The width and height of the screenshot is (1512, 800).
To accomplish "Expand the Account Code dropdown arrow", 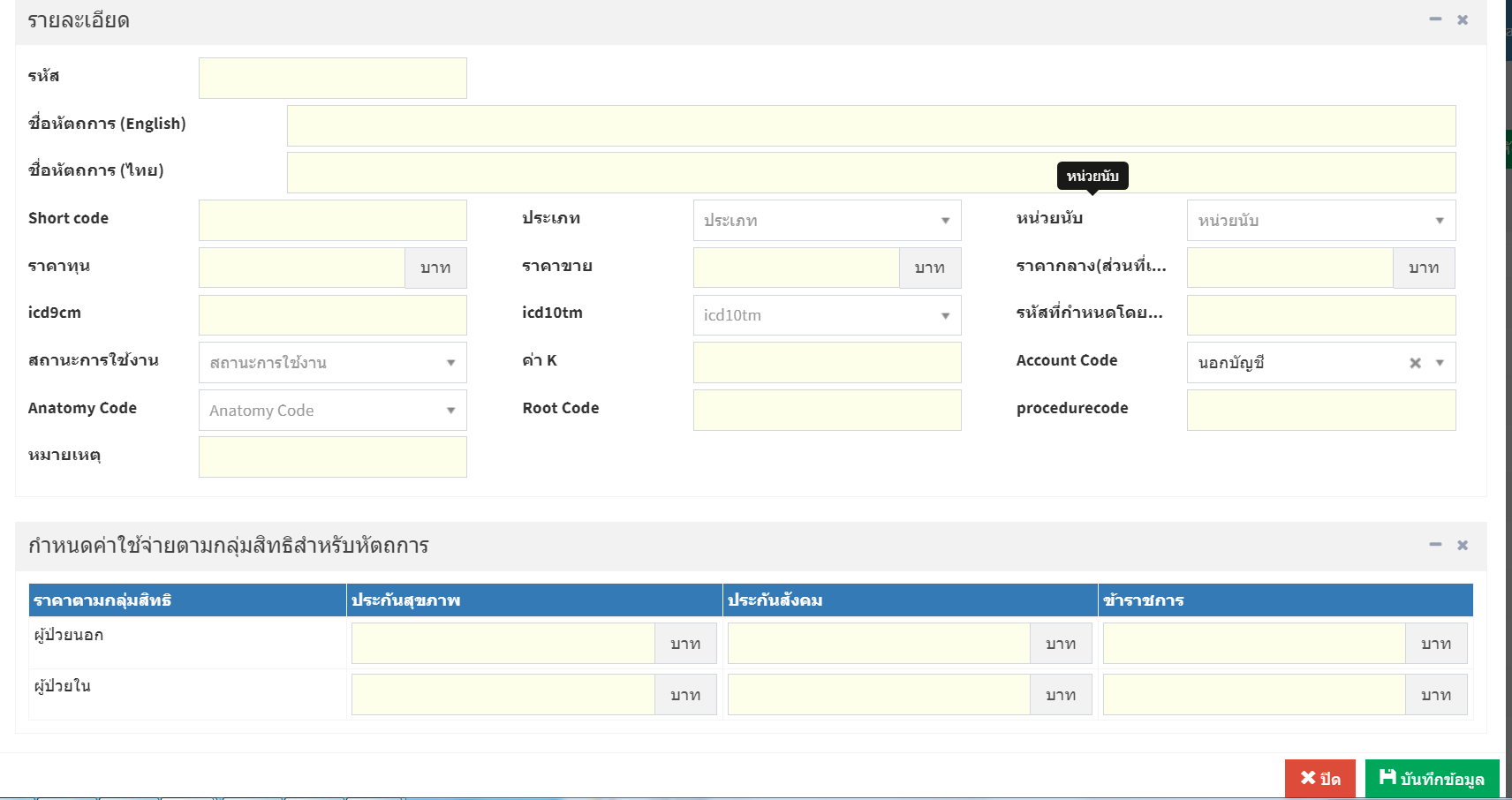I will coord(1440,363).
